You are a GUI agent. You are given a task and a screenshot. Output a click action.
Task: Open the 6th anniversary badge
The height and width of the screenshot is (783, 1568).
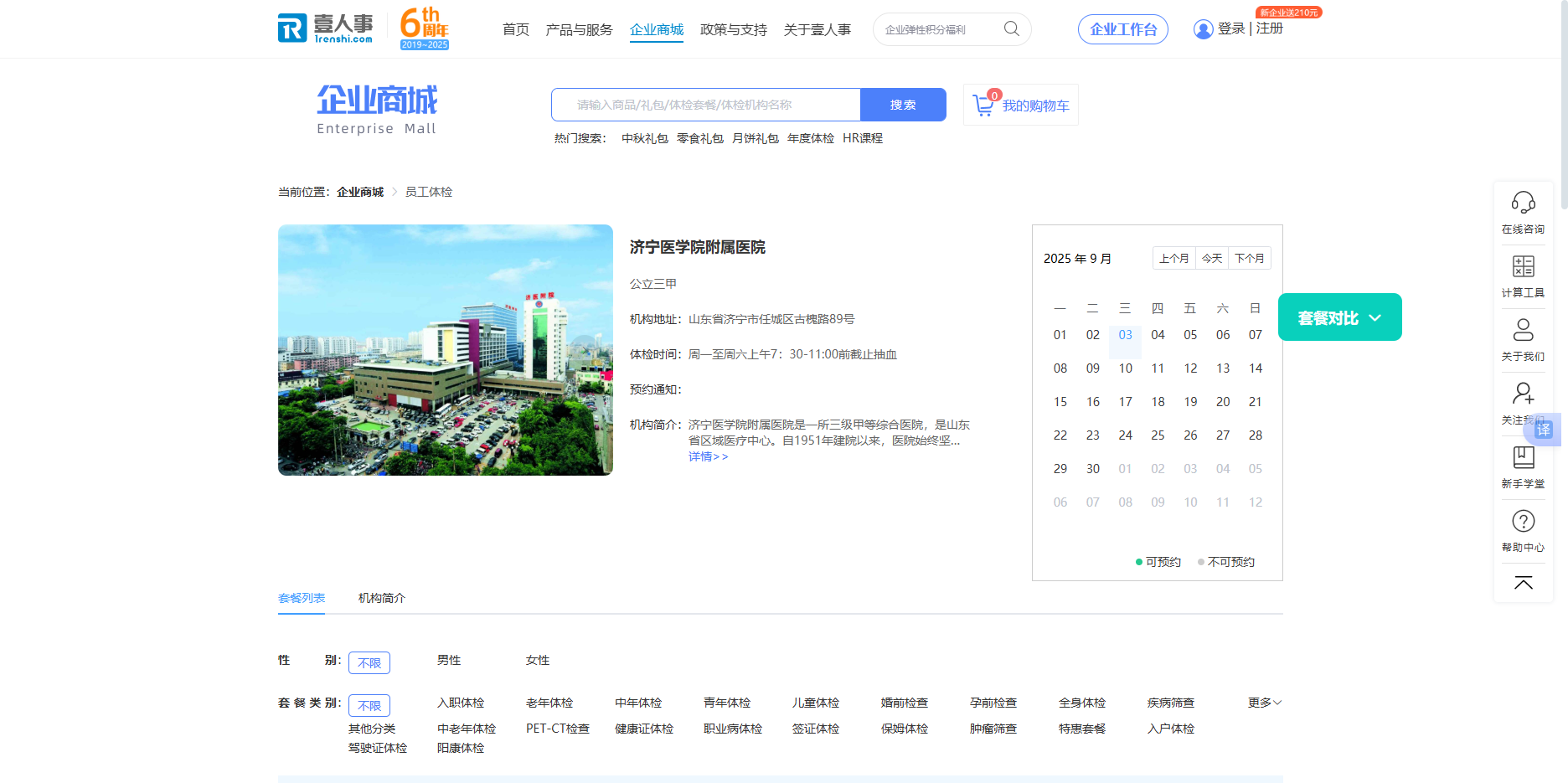425,28
